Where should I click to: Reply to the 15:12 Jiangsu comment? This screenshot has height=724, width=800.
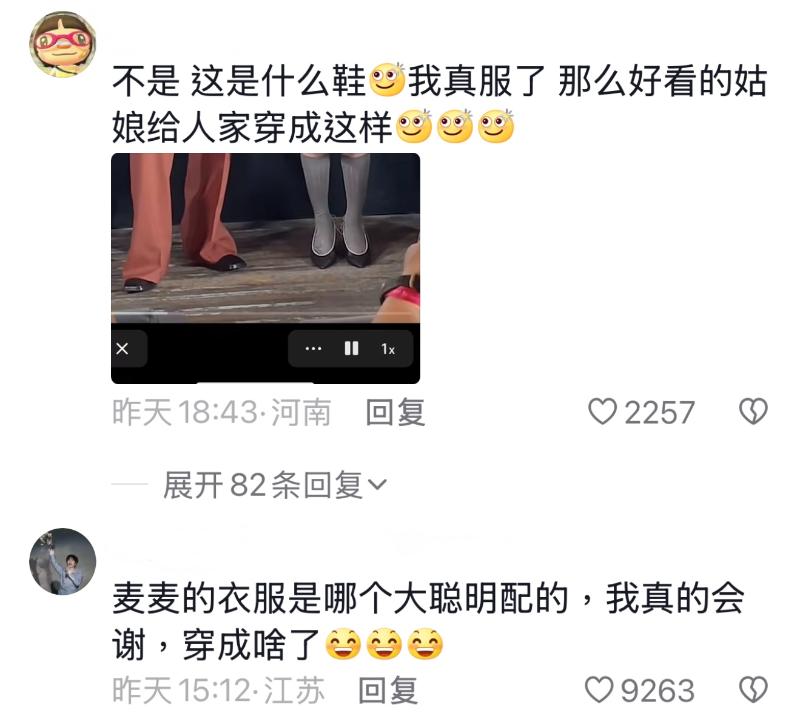pyautogui.click(x=388, y=690)
